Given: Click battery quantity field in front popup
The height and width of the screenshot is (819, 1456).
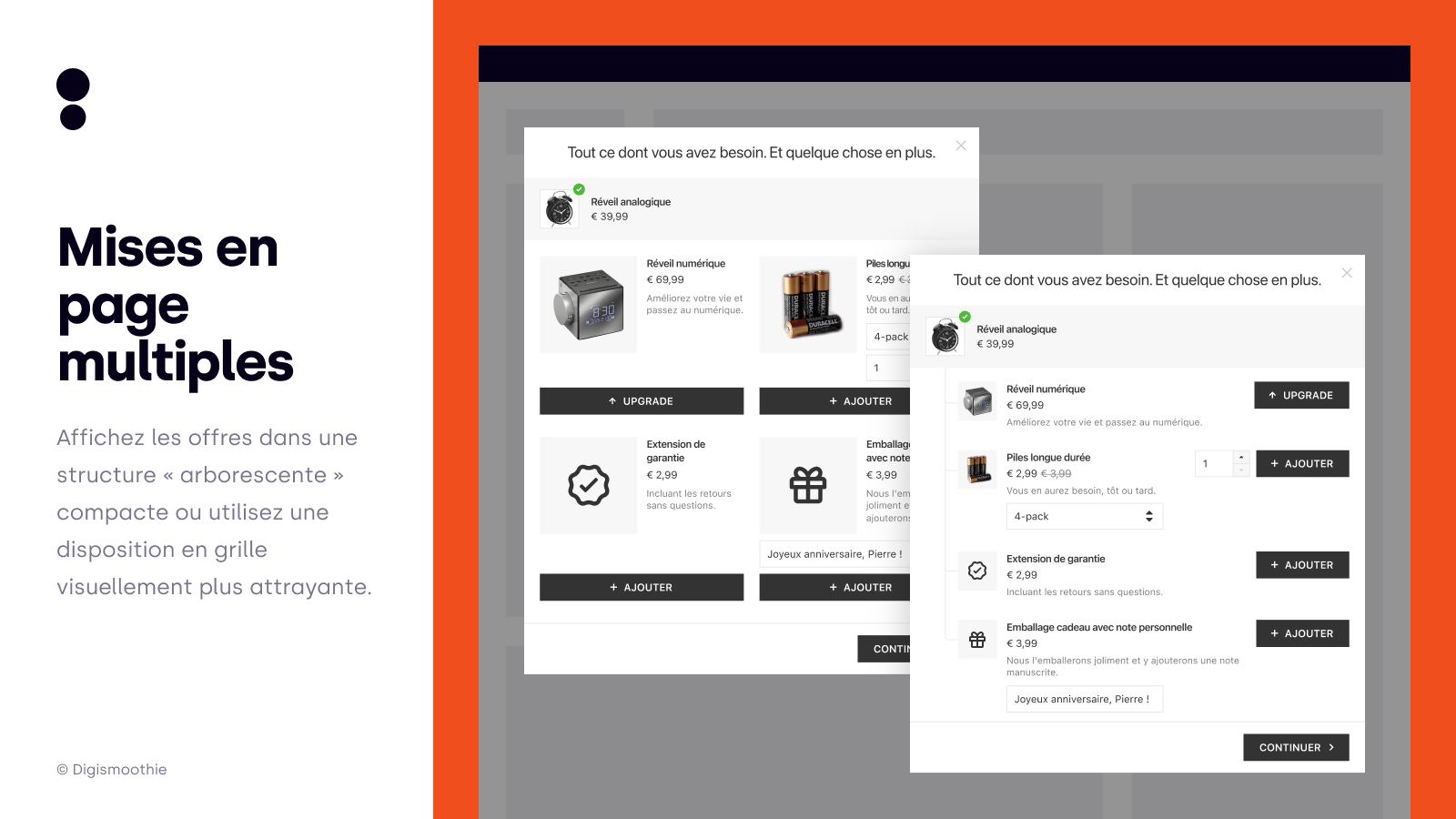Looking at the screenshot, I should [1214, 464].
